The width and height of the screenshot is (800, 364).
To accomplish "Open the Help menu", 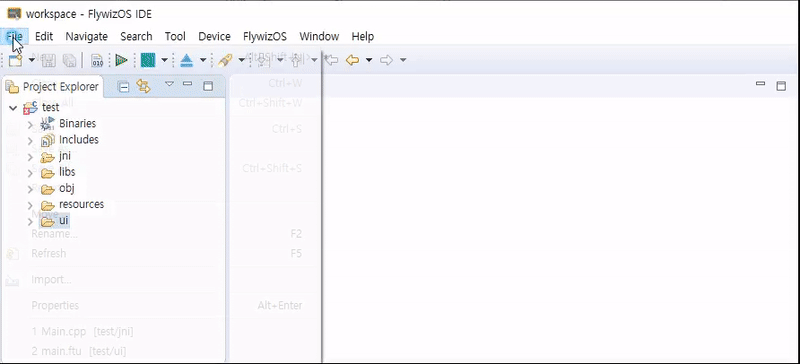I will click(363, 36).
